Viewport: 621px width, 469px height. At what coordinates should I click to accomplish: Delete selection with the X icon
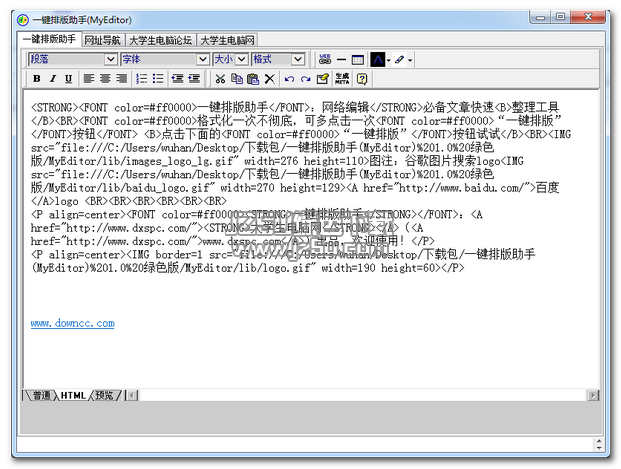click(x=270, y=79)
